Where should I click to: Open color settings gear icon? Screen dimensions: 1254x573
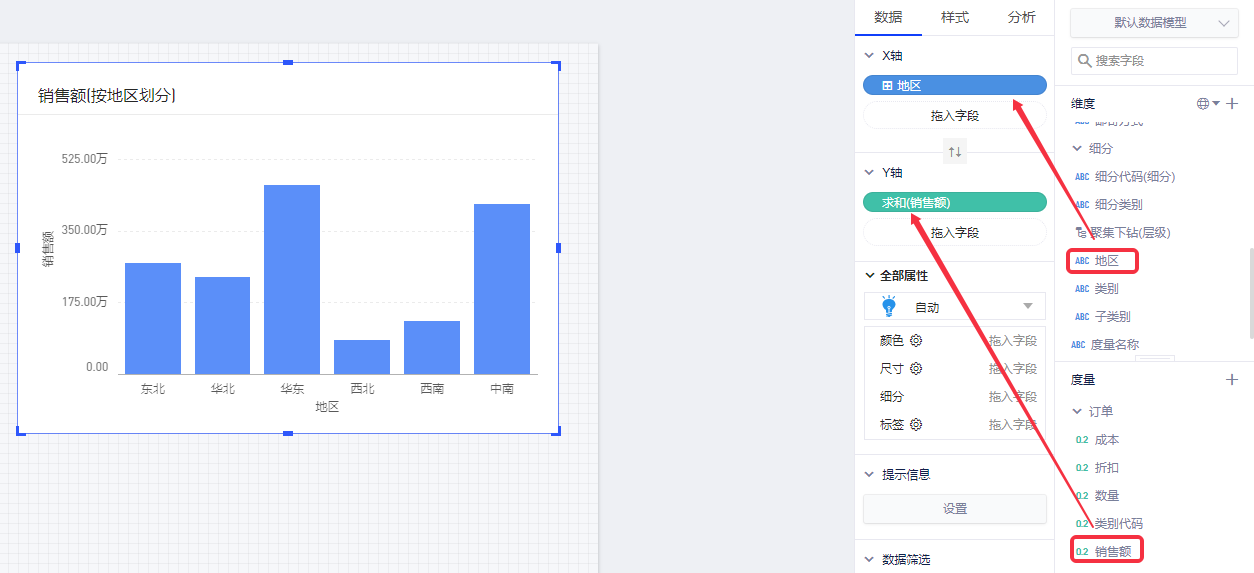point(916,341)
